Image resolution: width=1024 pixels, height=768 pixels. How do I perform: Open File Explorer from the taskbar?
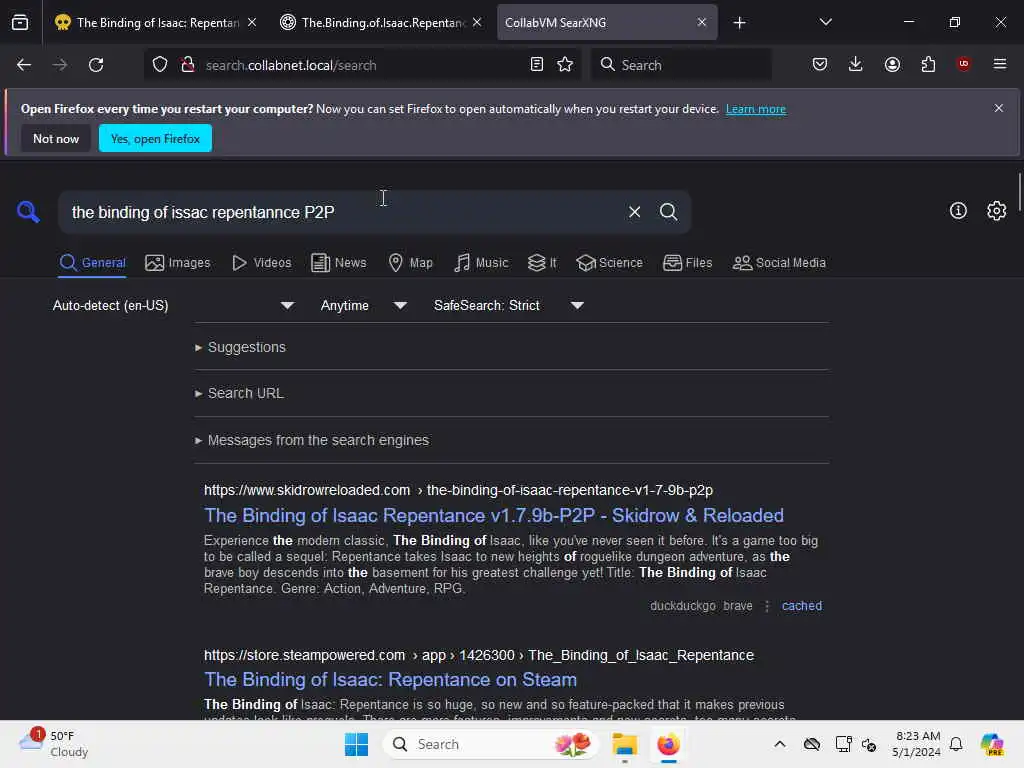(624, 744)
